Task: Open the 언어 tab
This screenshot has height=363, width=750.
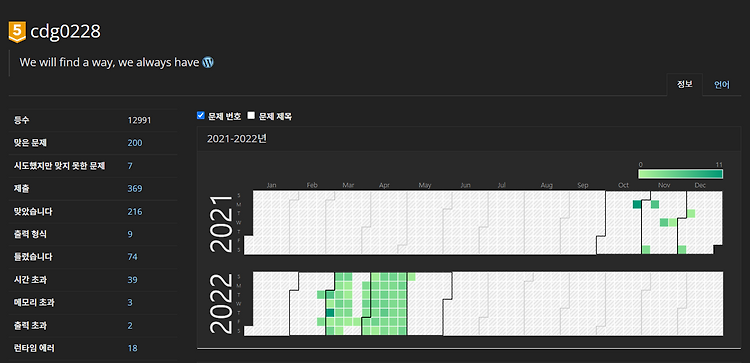Action: (722, 85)
